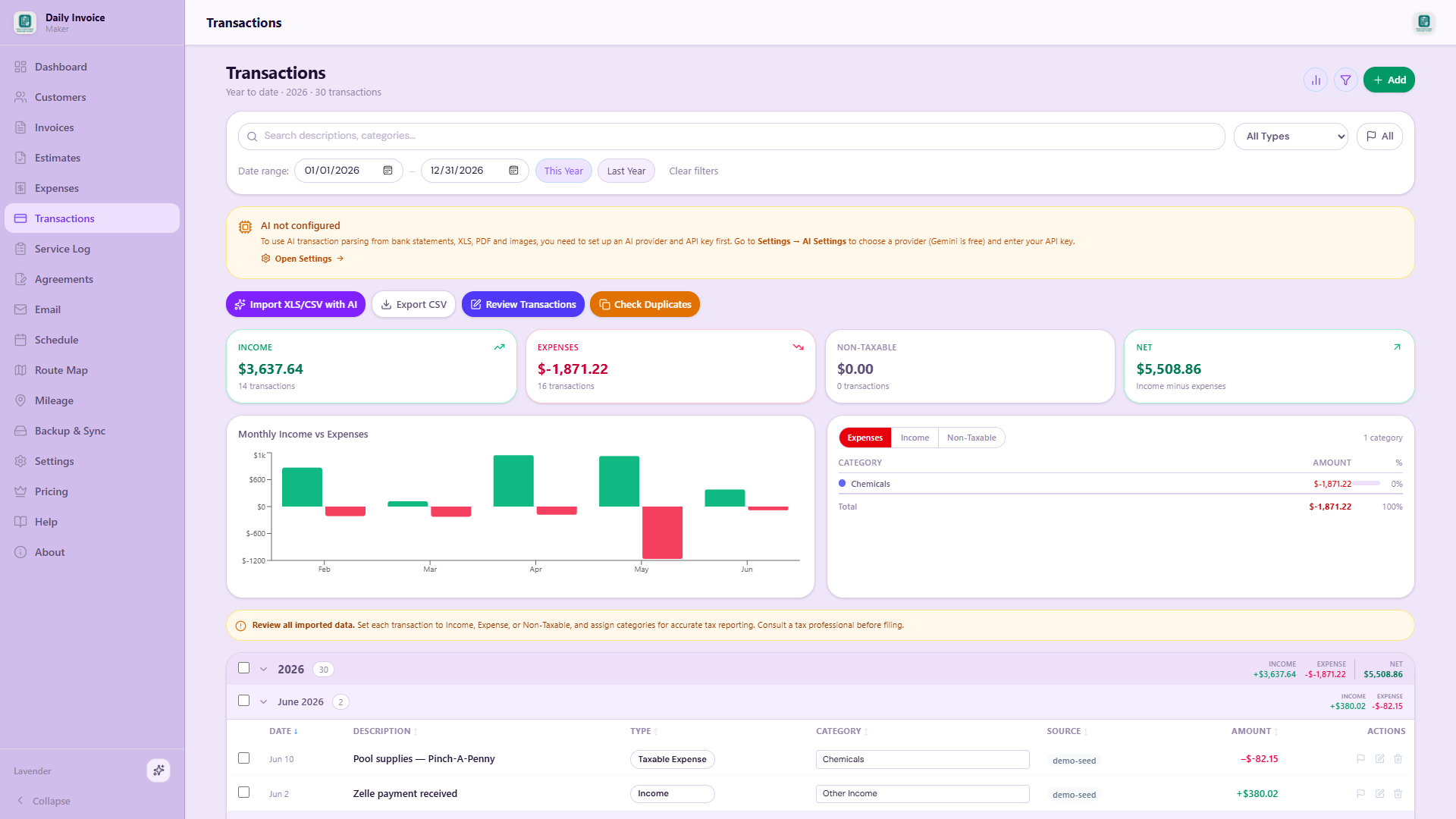
Task: Flag the Zelle payment received transaction
Action: (x=1360, y=793)
